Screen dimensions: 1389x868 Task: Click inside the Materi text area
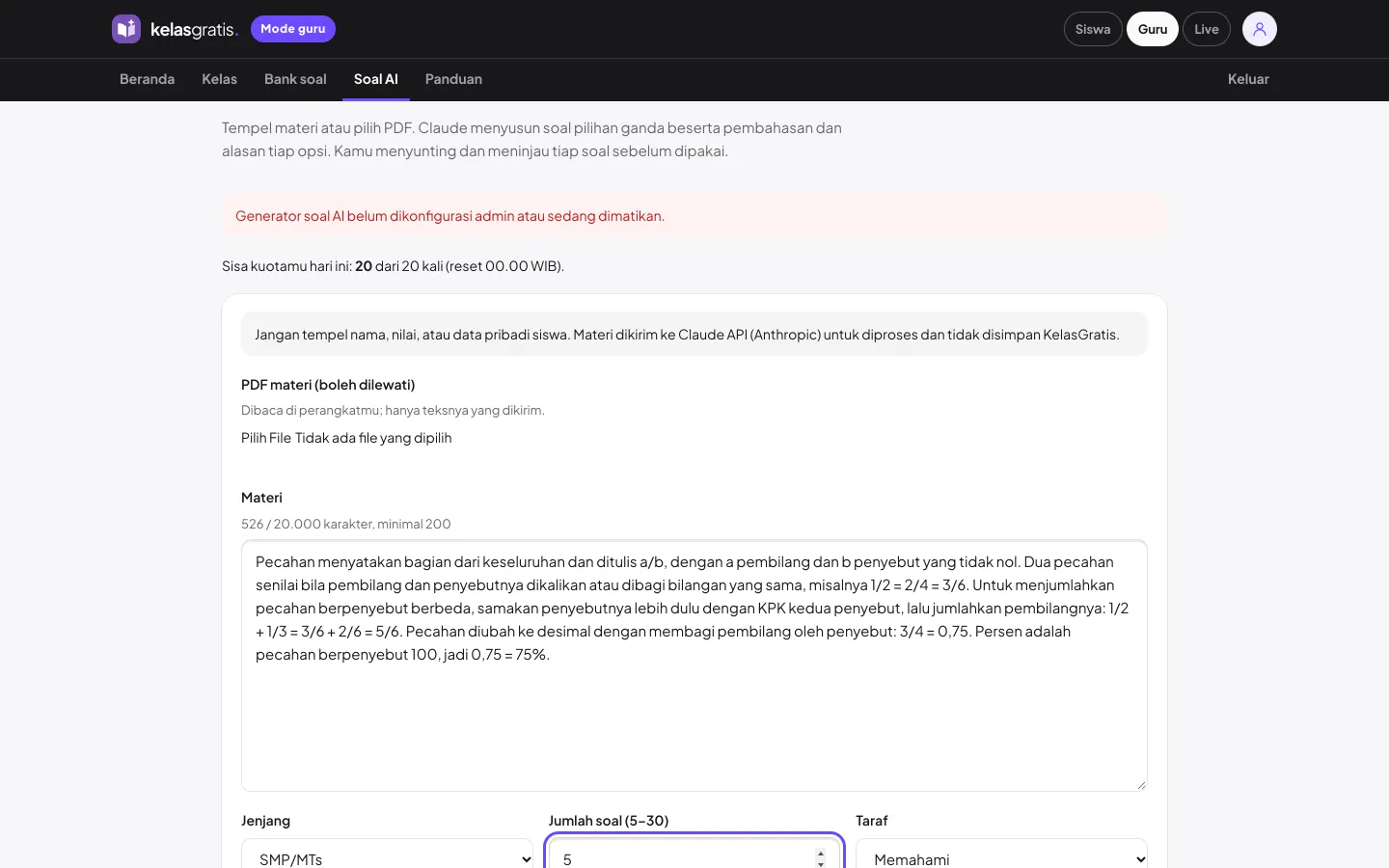[x=694, y=665]
